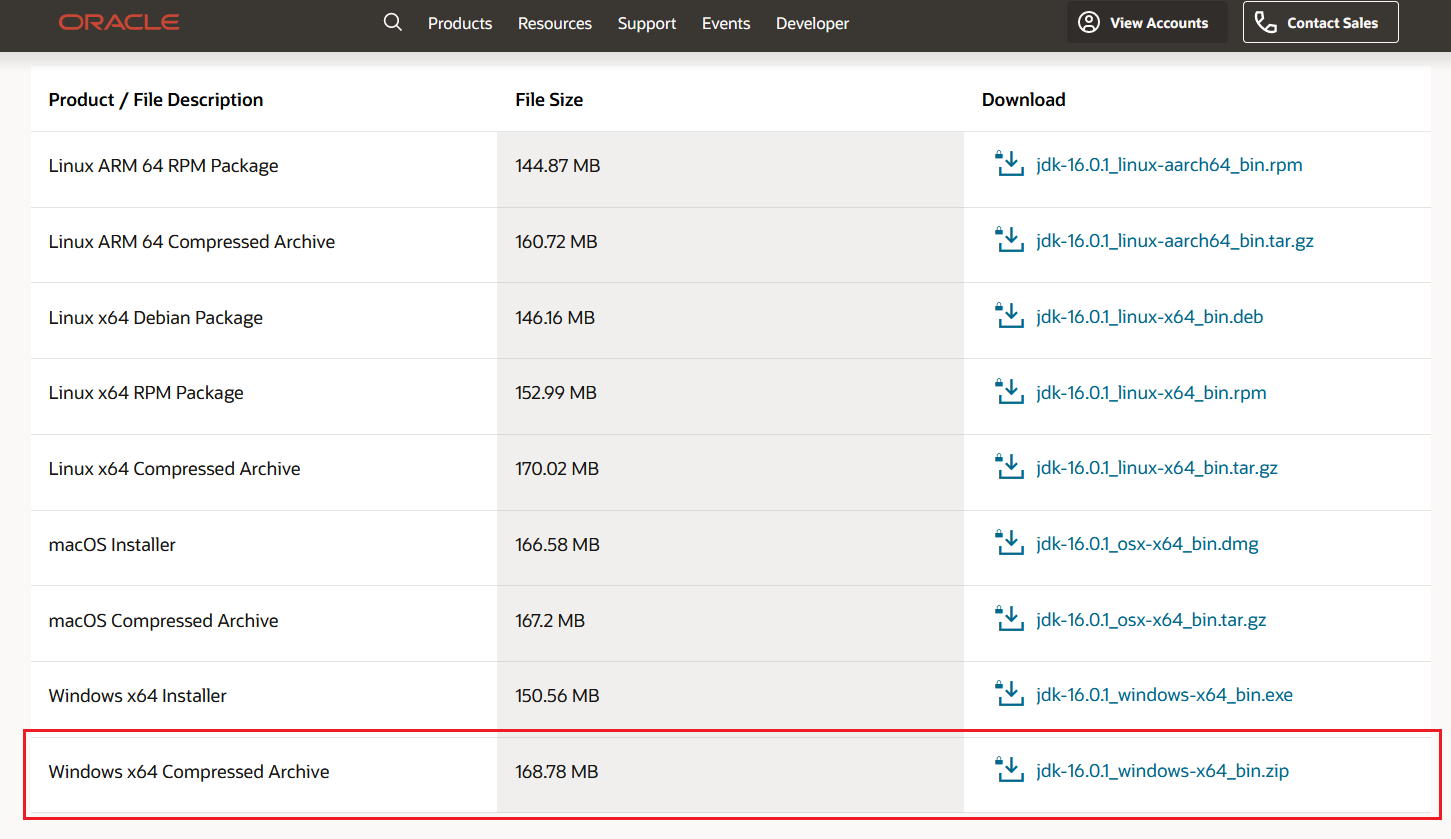The width and height of the screenshot is (1451, 839).
Task: Download jdk-16.0.1_linux-aarch64_bin.tar.gz link
Action: (1175, 241)
